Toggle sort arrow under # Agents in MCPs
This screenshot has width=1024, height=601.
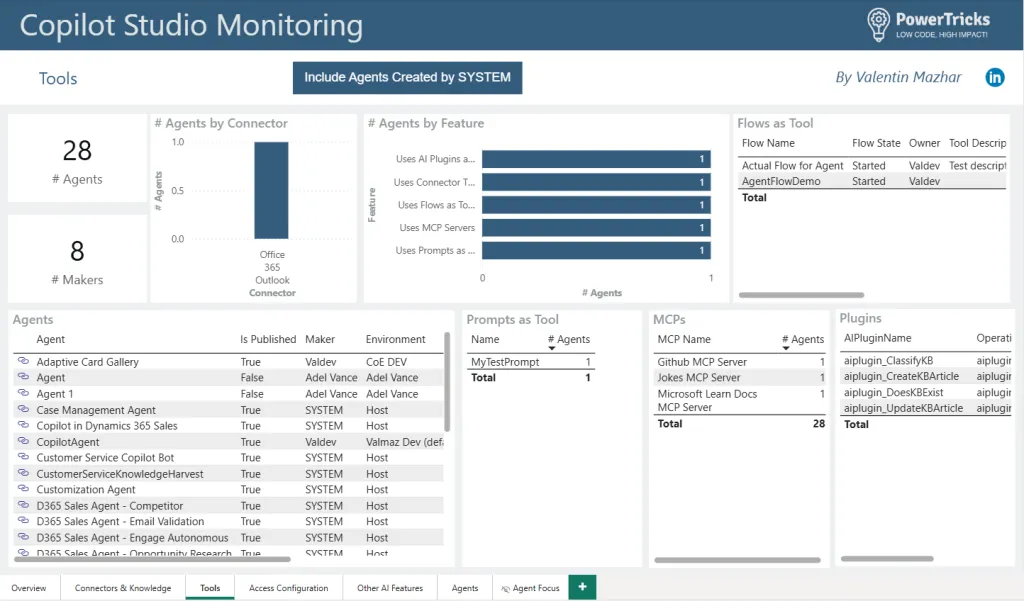coord(786,348)
